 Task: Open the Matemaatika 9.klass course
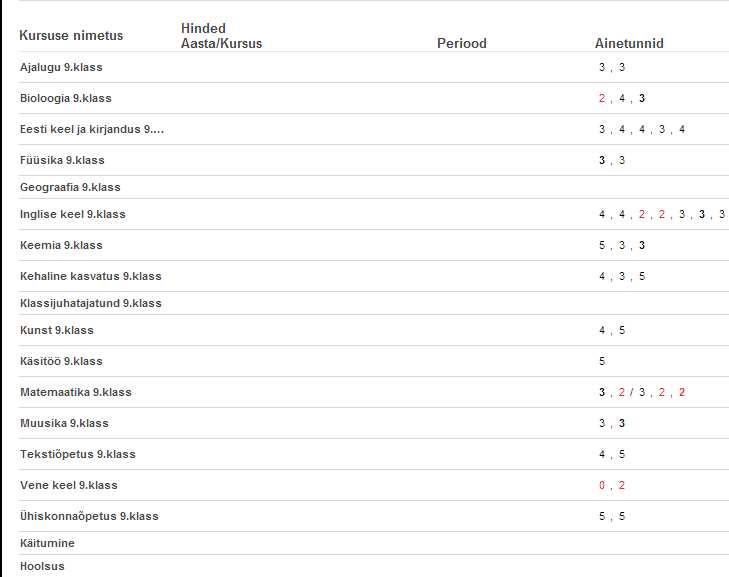75,392
